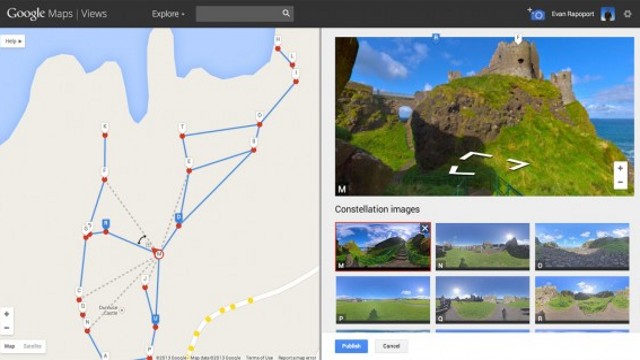Remove thumbnail M with the X
The height and width of the screenshot is (360, 640).
pyautogui.click(x=425, y=228)
